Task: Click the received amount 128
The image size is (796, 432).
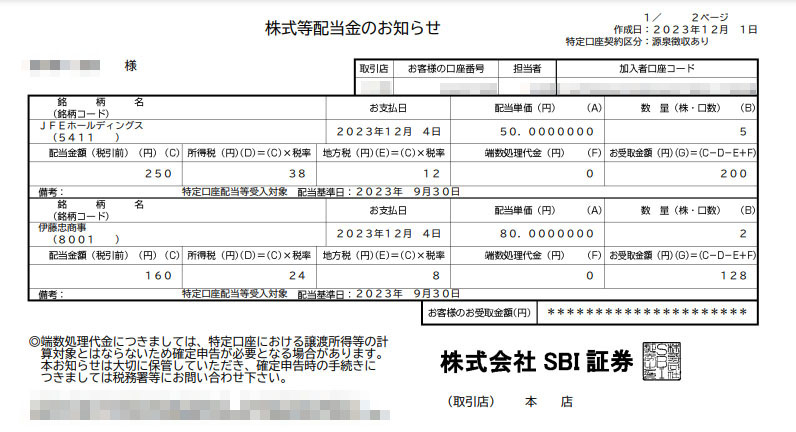Action: pos(734,276)
